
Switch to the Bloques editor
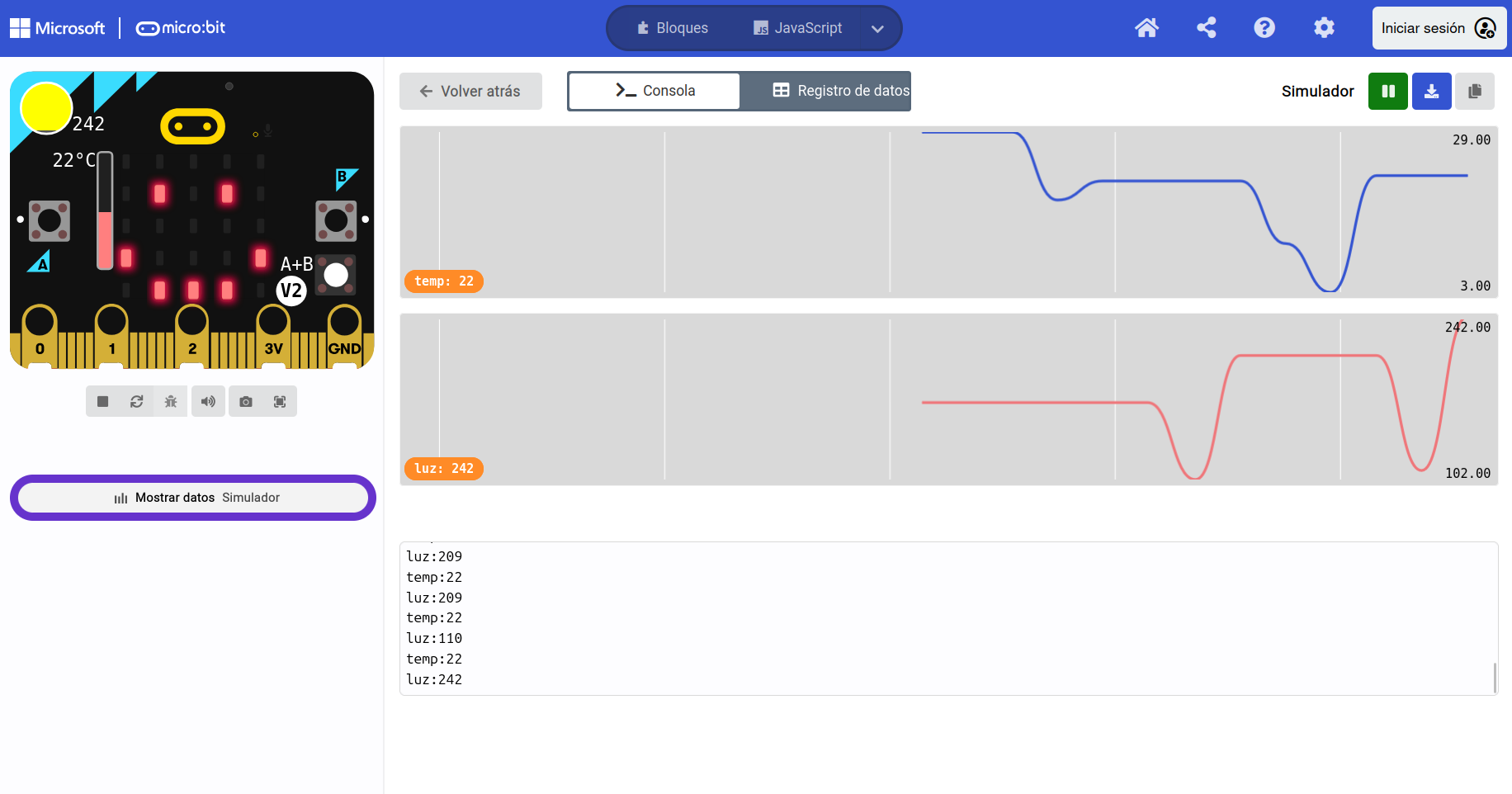(x=673, y=28)
